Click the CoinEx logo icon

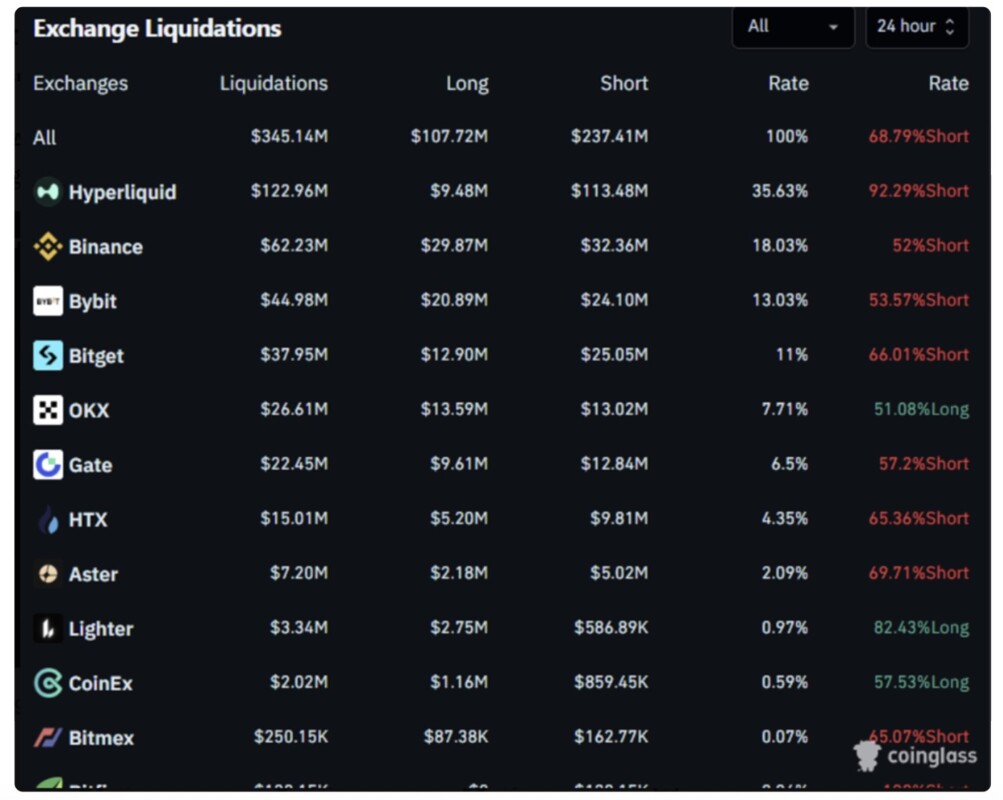47,683
